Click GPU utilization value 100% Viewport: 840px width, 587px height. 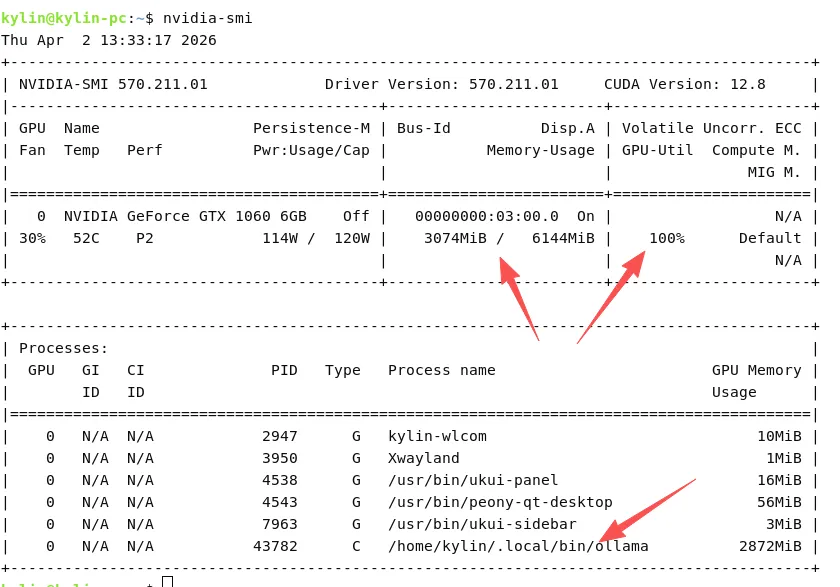667,238
